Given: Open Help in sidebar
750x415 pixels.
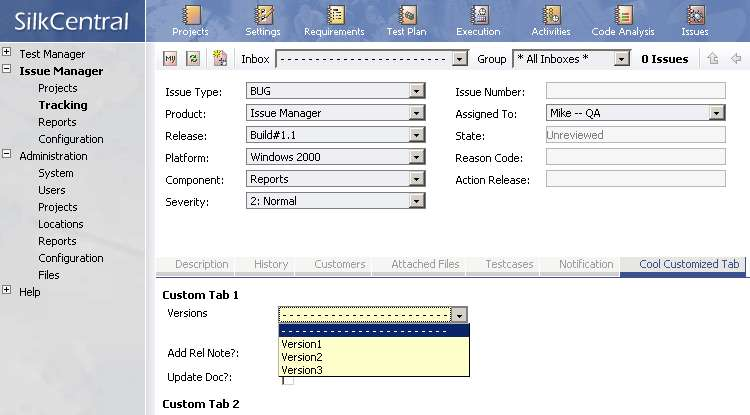Looking at the screenshot, I should coord(30,292).
